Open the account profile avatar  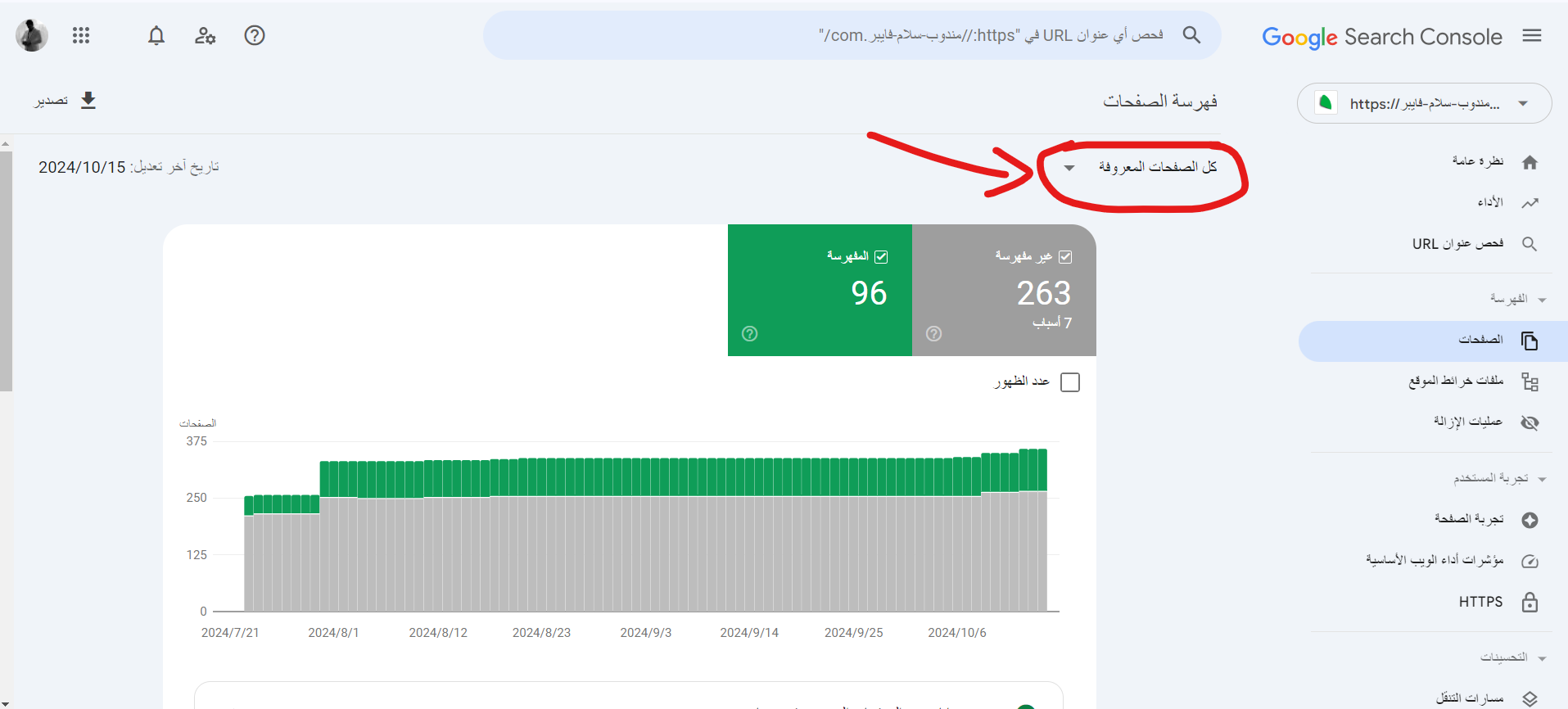pos(32,35)
